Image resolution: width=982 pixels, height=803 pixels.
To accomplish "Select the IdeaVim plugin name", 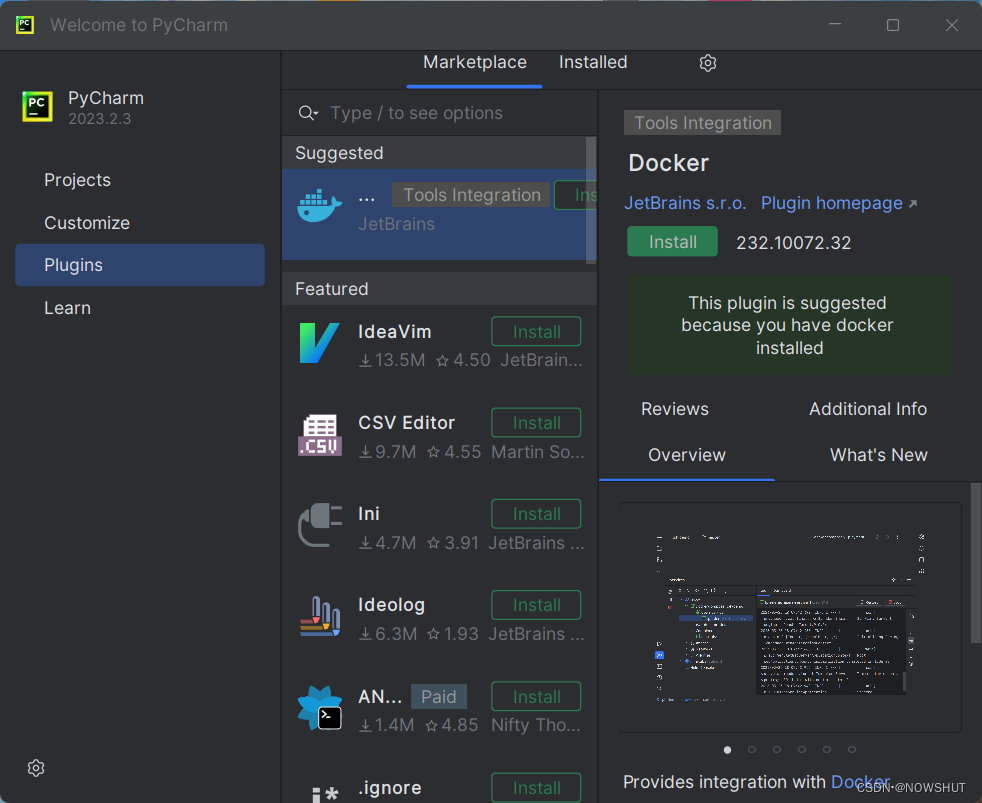I will 395,331.
